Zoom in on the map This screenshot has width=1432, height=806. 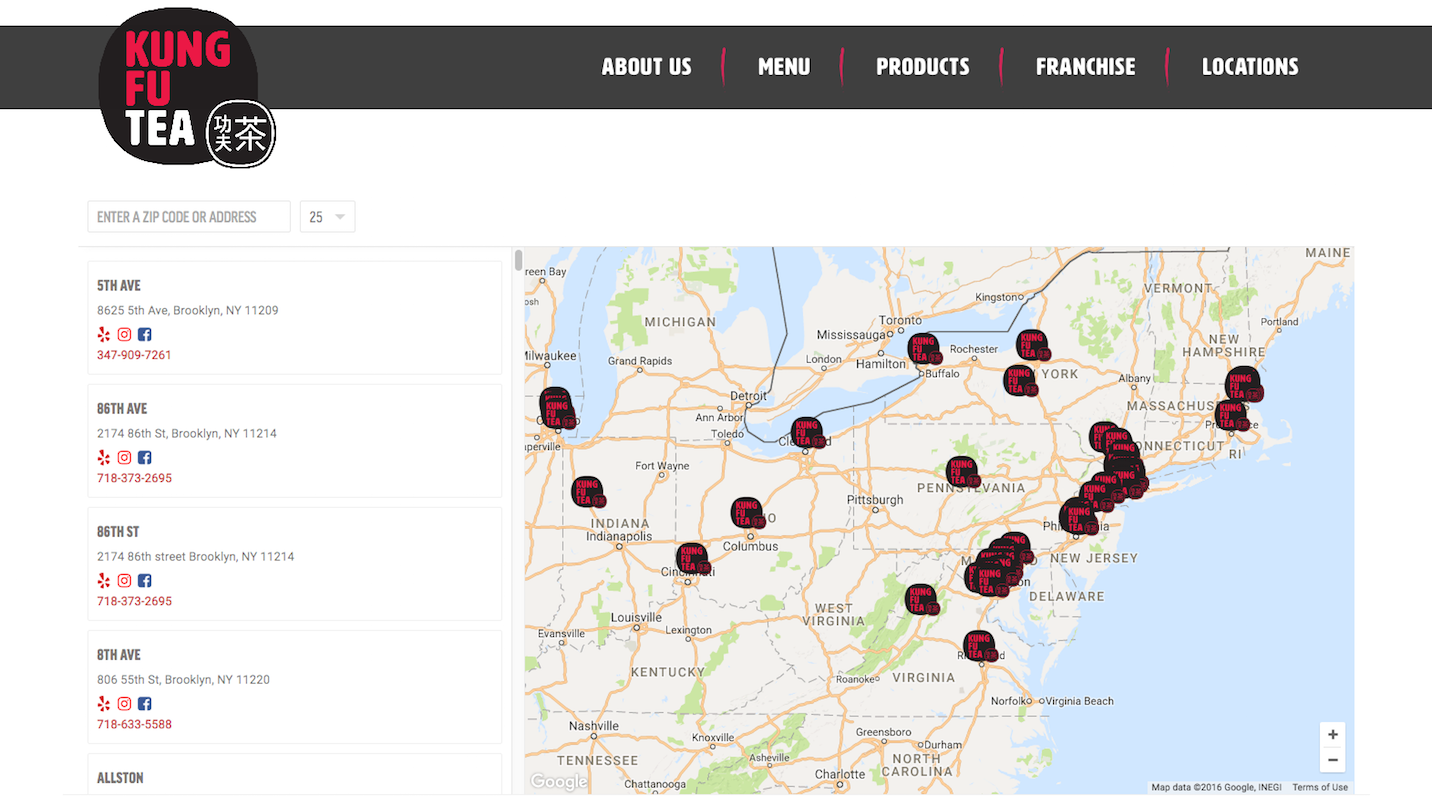tap(1332, 734)
